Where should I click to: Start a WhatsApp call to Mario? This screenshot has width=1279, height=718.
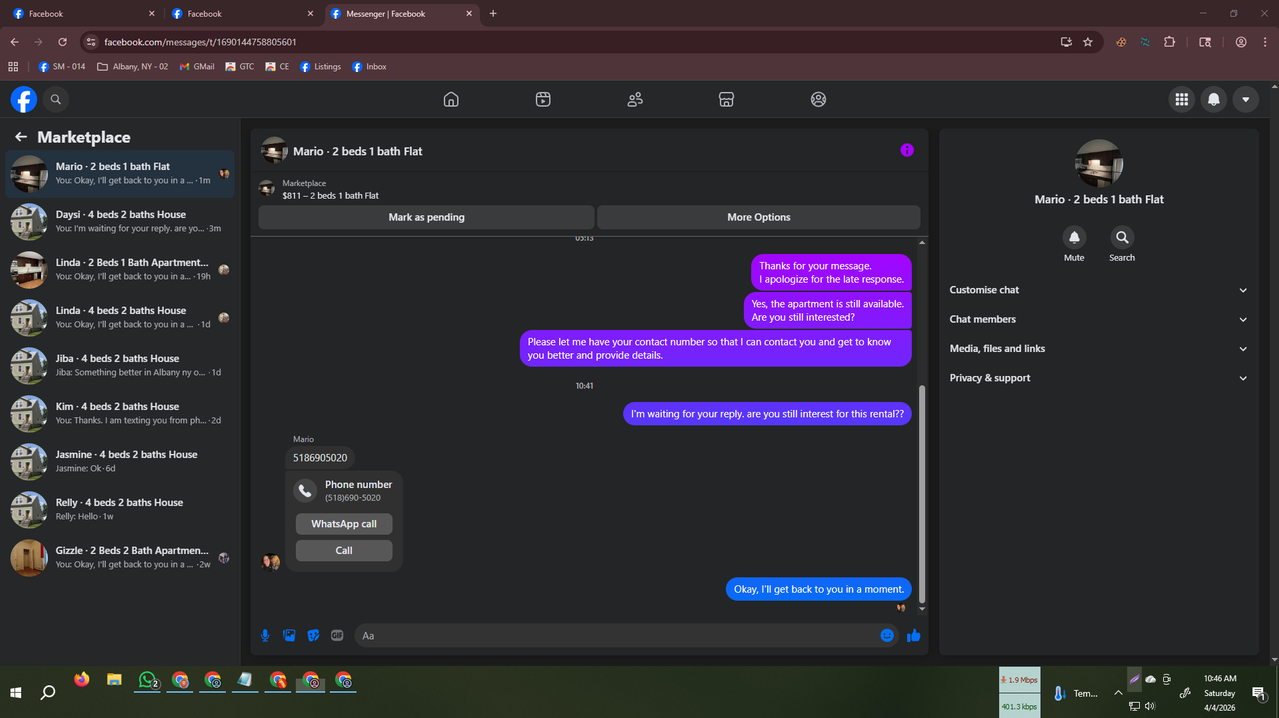click(x=344, y=524)
